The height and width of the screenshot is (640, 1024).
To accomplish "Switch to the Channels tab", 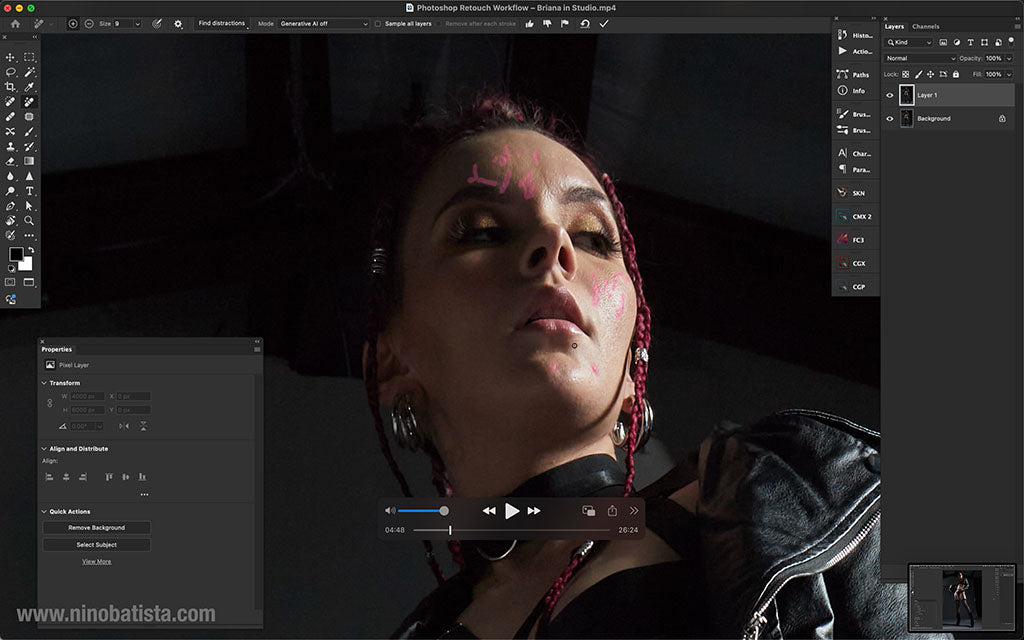I will (x=925, y=27).
